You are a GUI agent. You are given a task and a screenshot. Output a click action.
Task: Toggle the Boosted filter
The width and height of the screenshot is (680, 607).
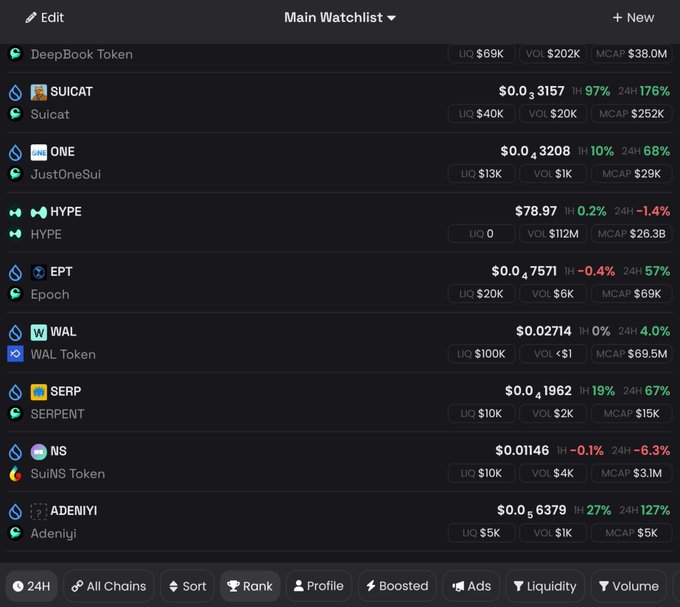coord(397,586)
